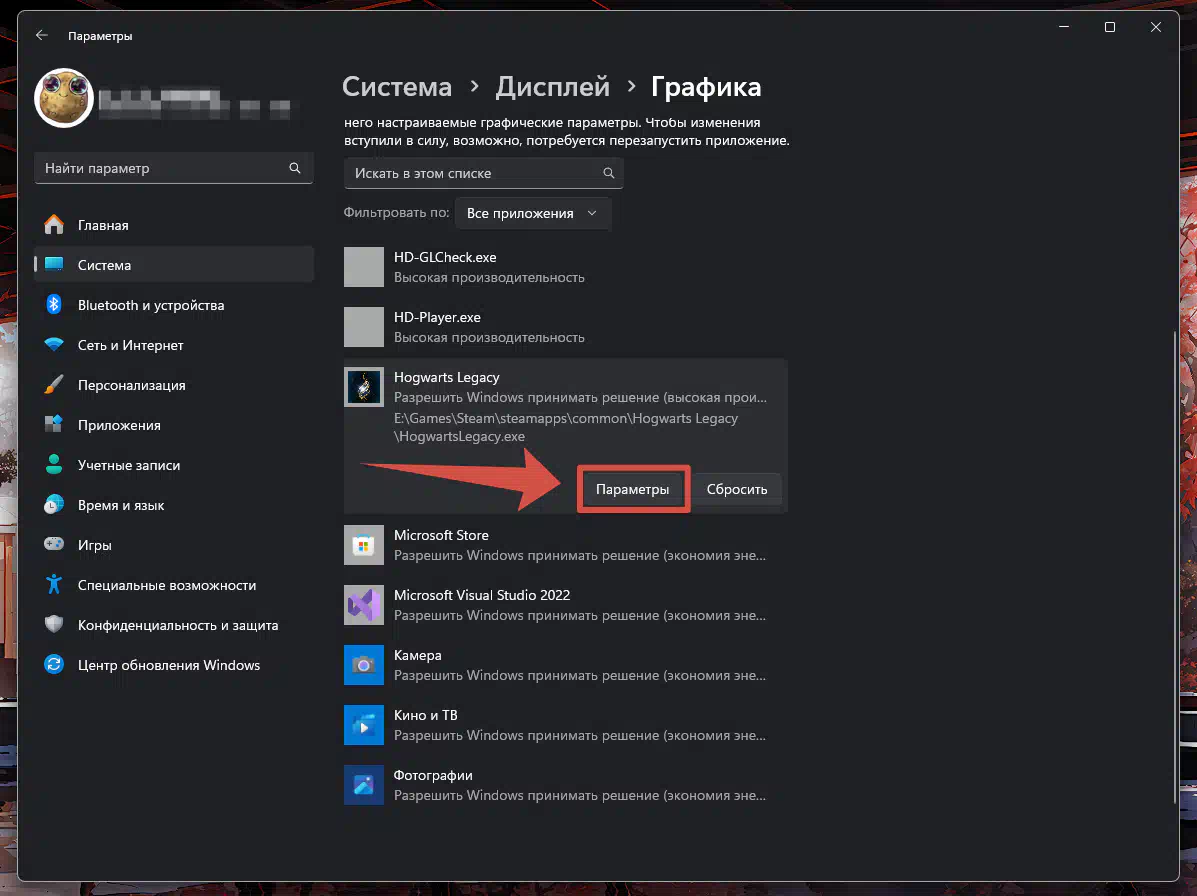Screen dimensions: 1197x896
Task: Click the Фильтровать по label
Action: [x=396, y=212]
